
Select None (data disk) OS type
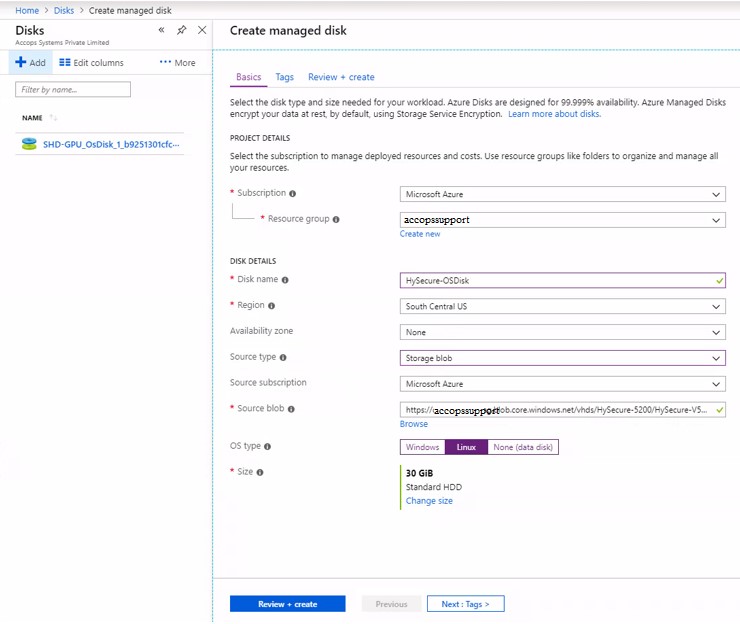pyautogui.click(x=523, y=447)
